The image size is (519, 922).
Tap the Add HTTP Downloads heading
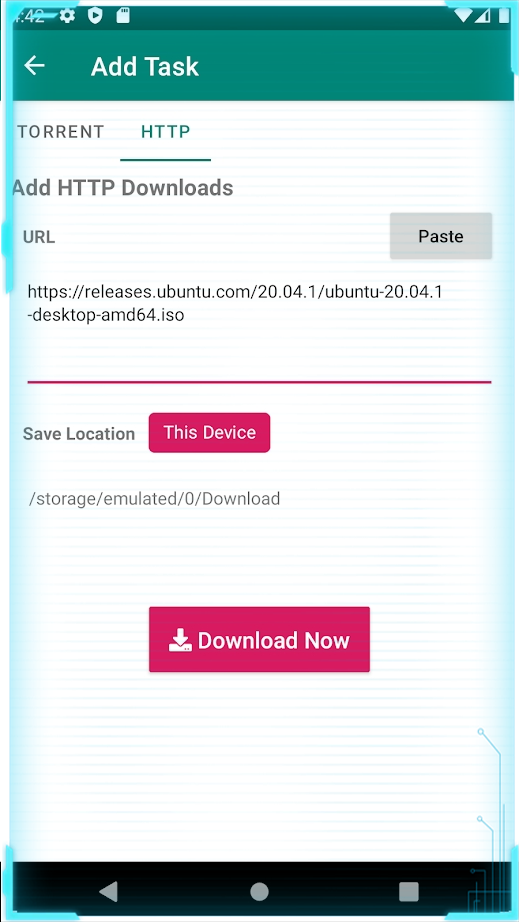pos(122,188)
